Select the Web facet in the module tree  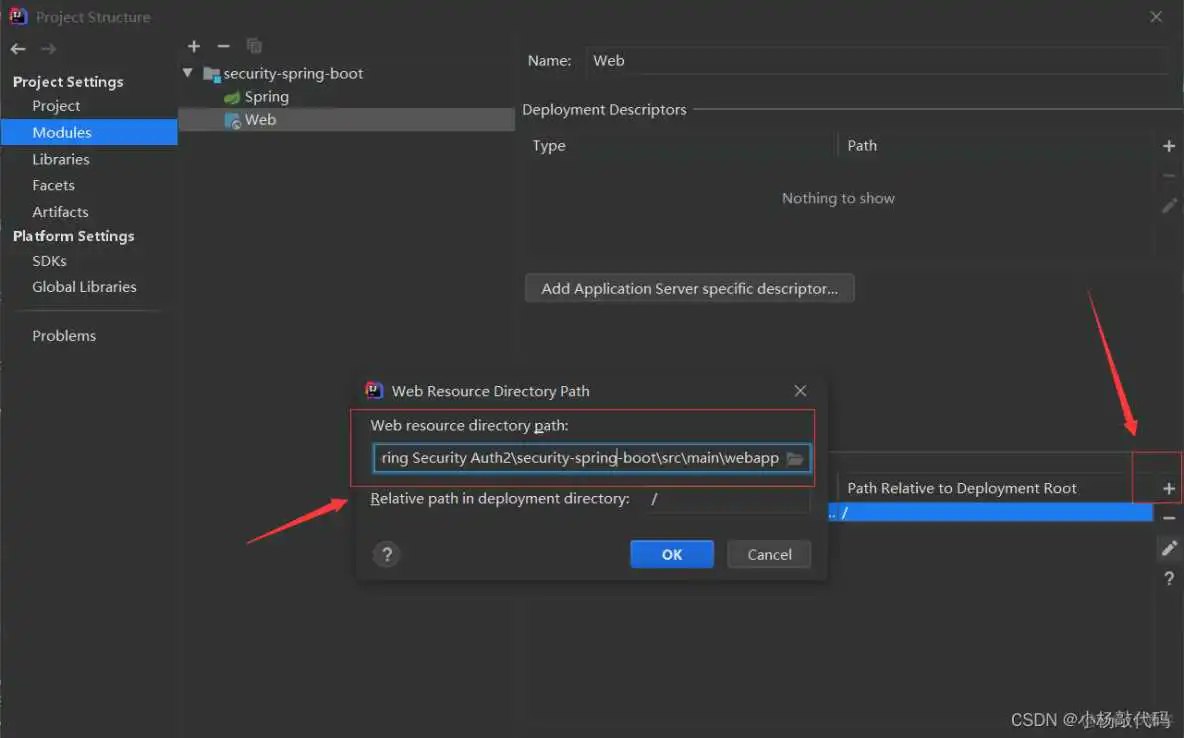click(261, 119)
